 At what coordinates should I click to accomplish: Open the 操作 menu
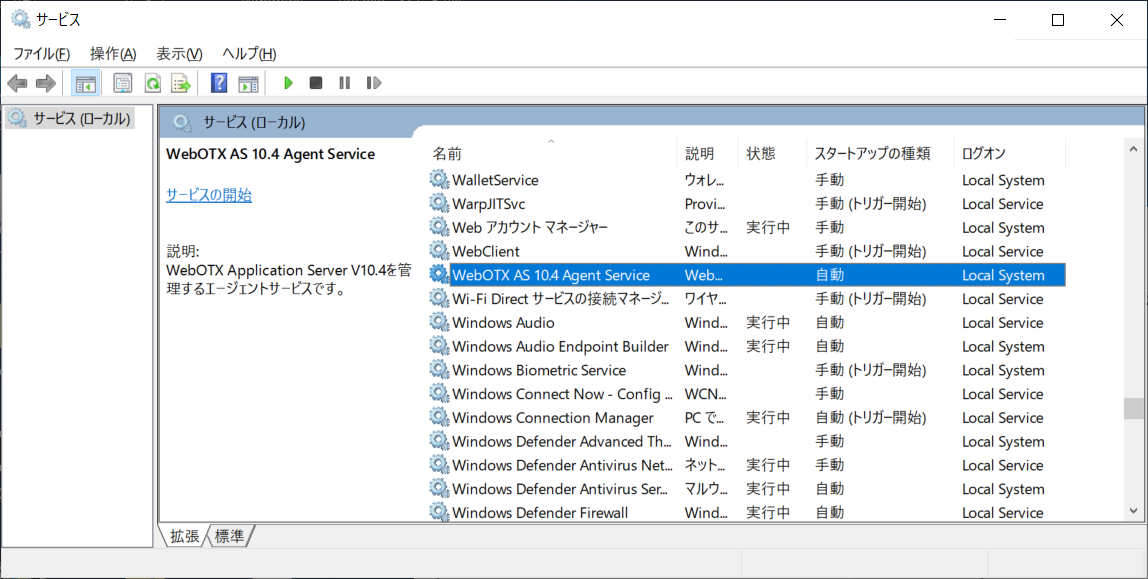111,53
